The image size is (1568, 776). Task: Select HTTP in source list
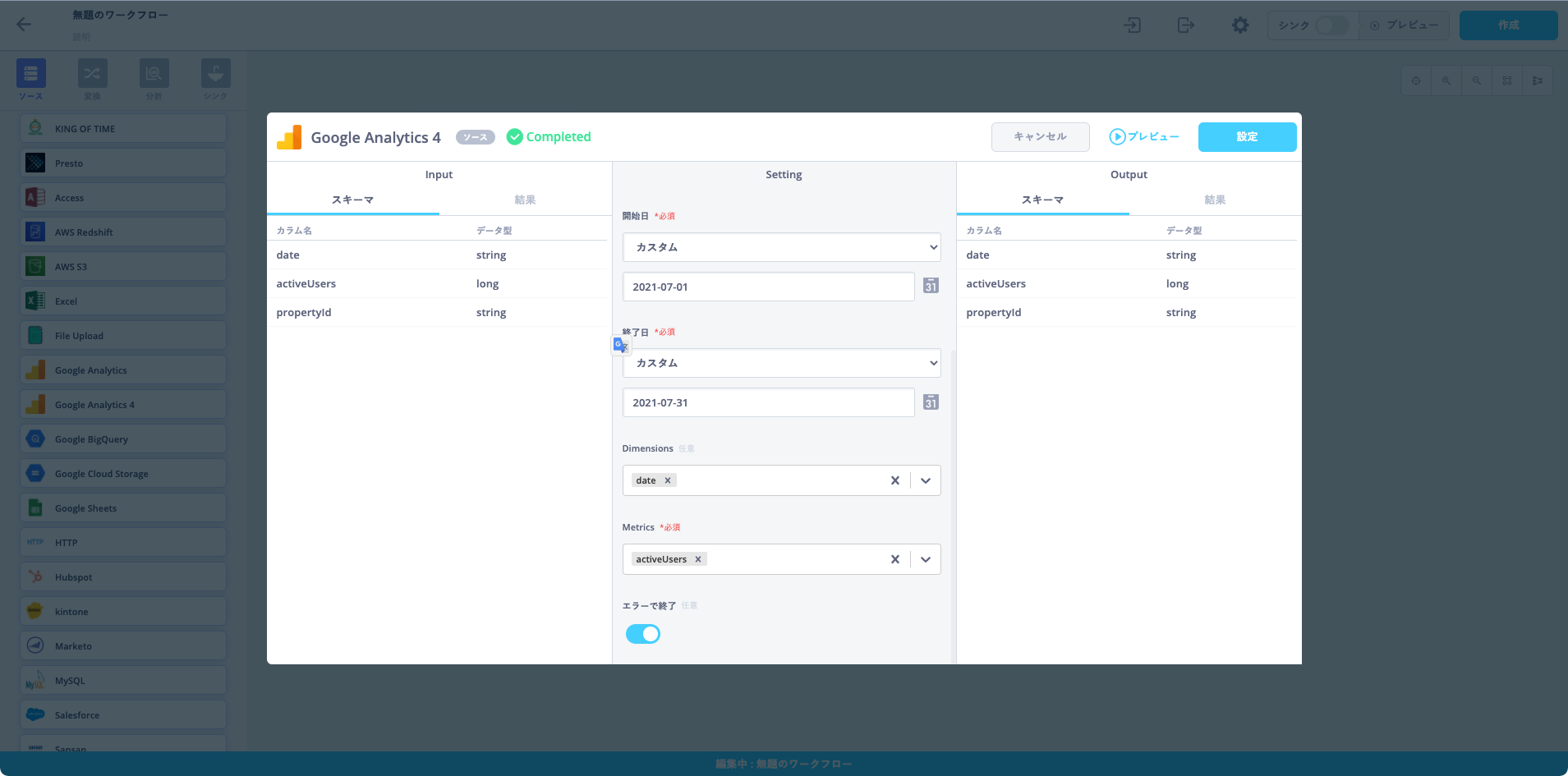(124, 543)
